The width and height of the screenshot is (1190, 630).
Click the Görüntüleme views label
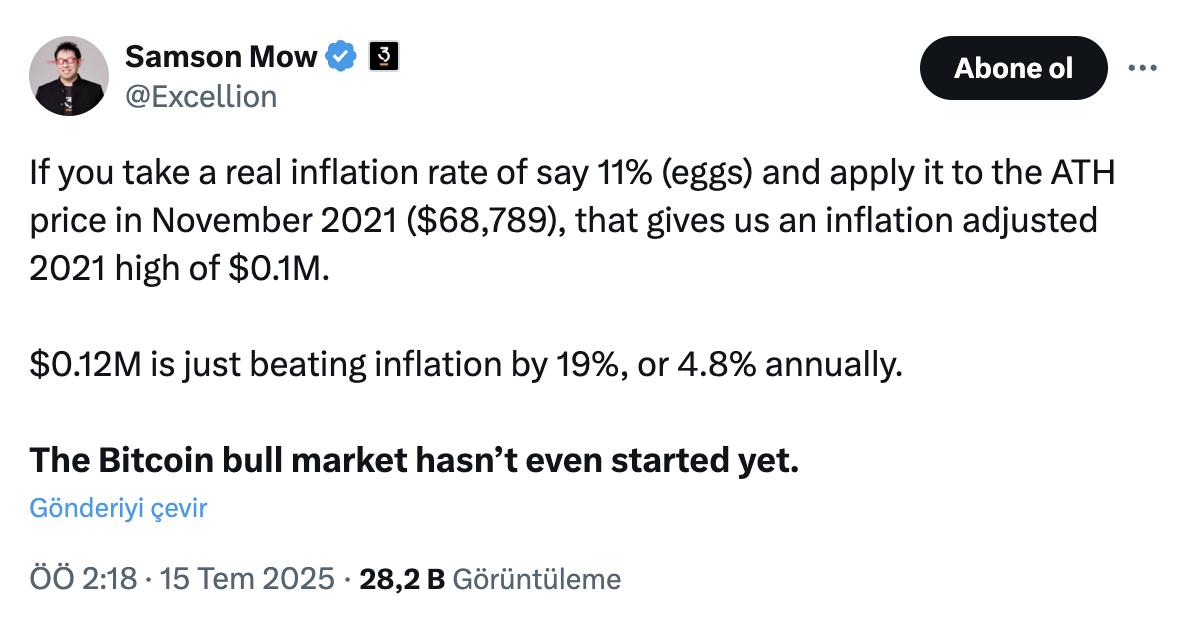(537, 579)
